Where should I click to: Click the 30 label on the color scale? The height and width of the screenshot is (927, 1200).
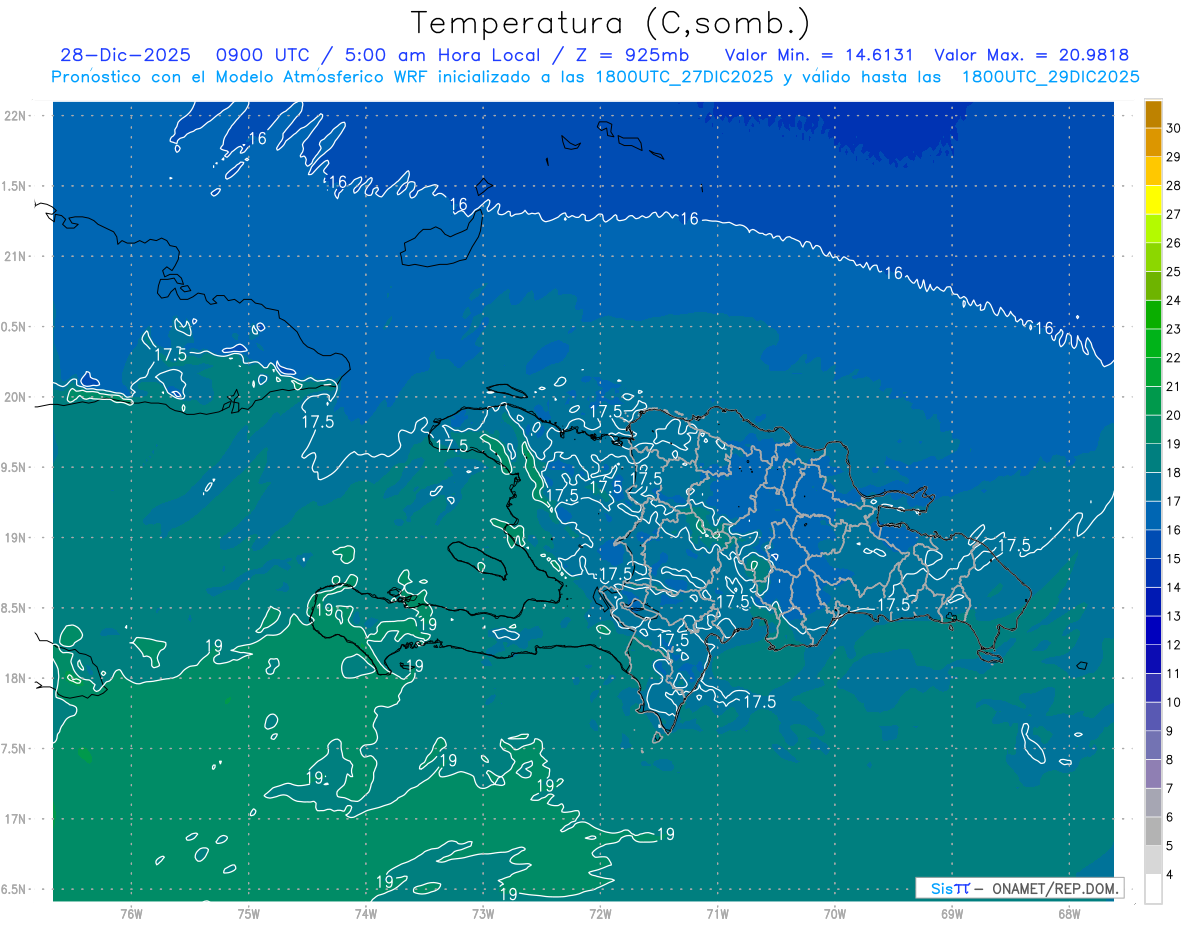tap(1173, 127)
